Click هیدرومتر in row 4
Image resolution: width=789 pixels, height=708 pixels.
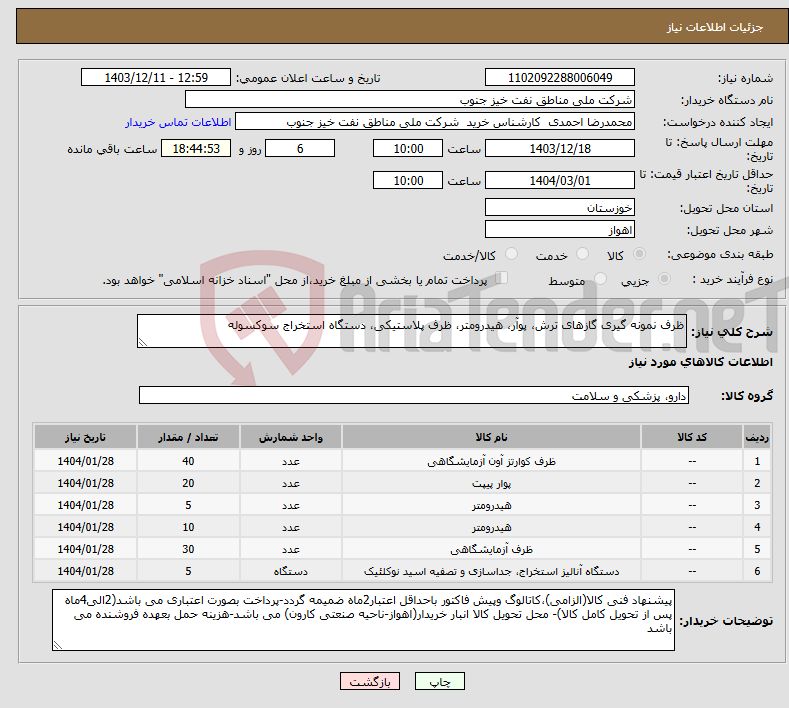click(x=491, y=527)
